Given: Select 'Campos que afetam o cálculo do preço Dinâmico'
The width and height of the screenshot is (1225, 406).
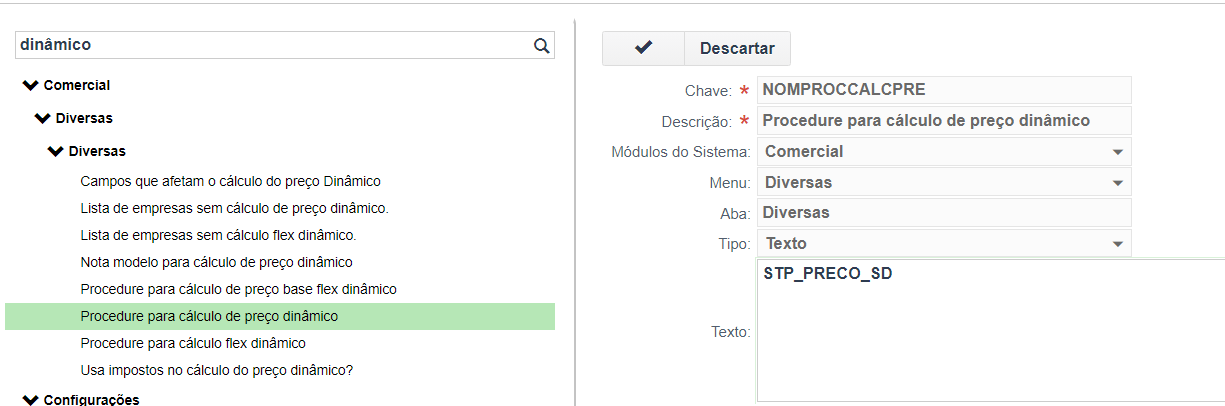Looking at the screenshot, I should point(230,181).
